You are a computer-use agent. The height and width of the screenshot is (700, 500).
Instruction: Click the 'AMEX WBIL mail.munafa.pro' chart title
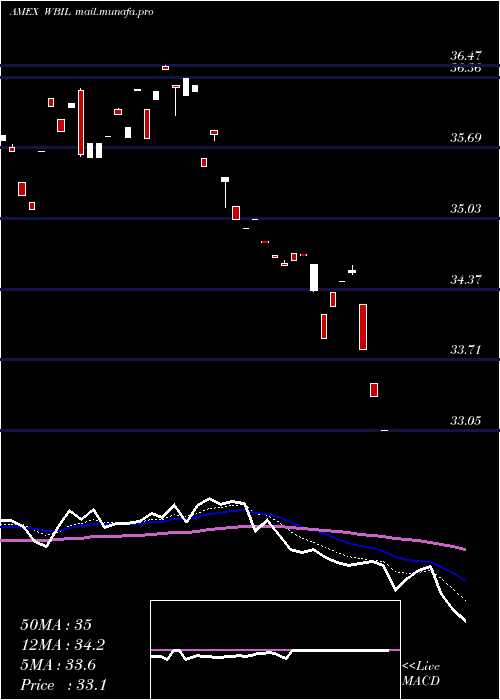[x=82, y=12]
